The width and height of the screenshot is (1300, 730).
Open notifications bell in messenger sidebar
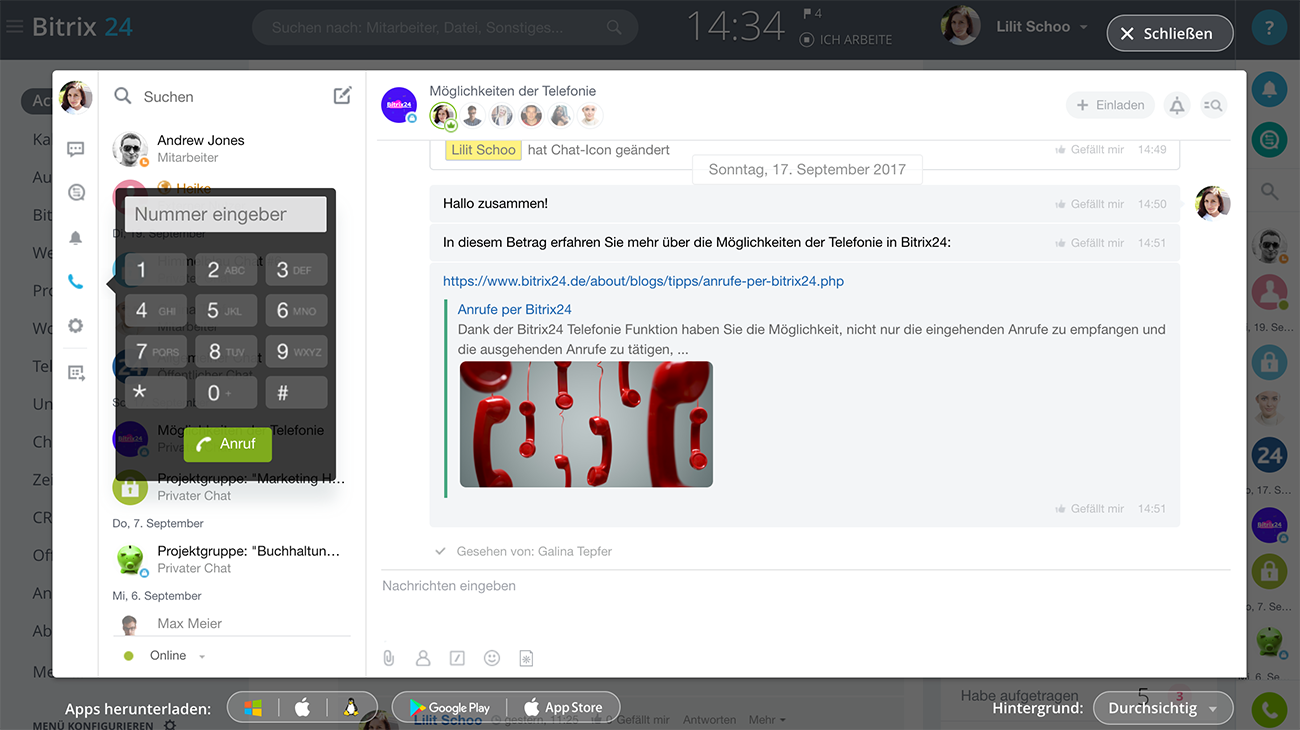point(76,238)
